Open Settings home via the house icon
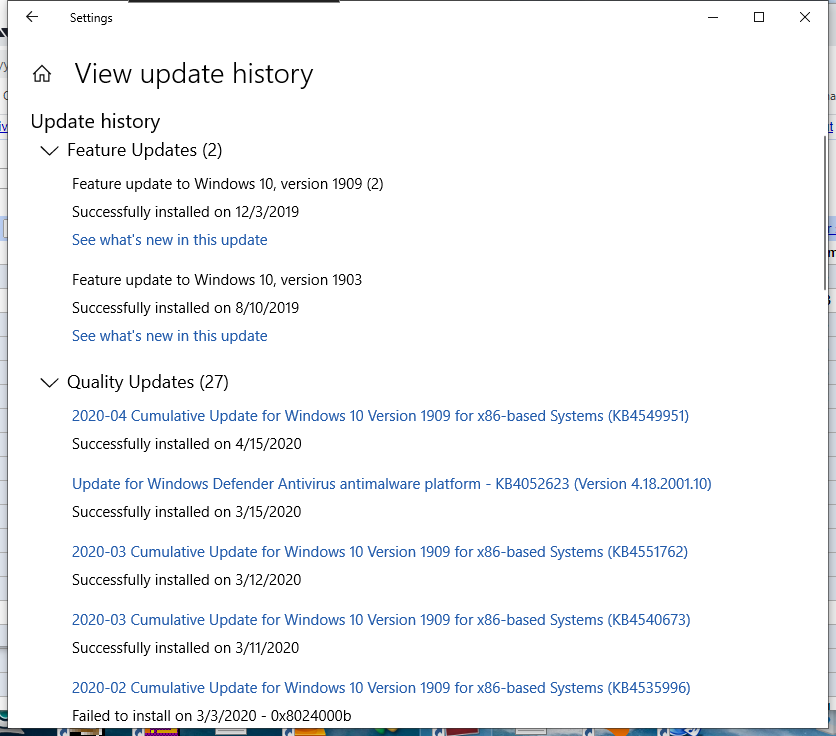 coord(42,74)
